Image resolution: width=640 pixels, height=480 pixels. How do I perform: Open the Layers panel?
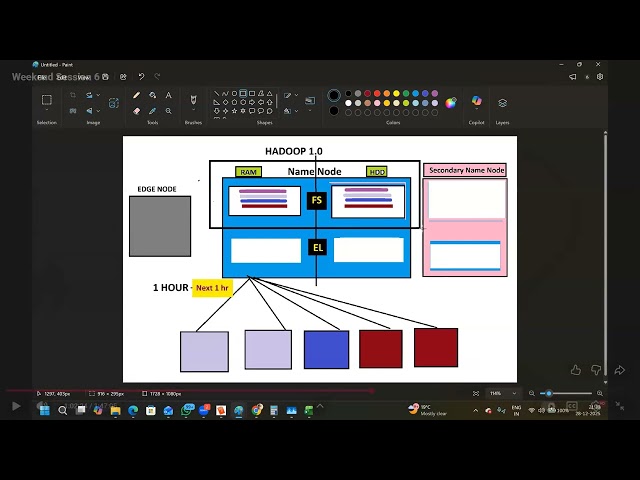(x=502, y=102)
